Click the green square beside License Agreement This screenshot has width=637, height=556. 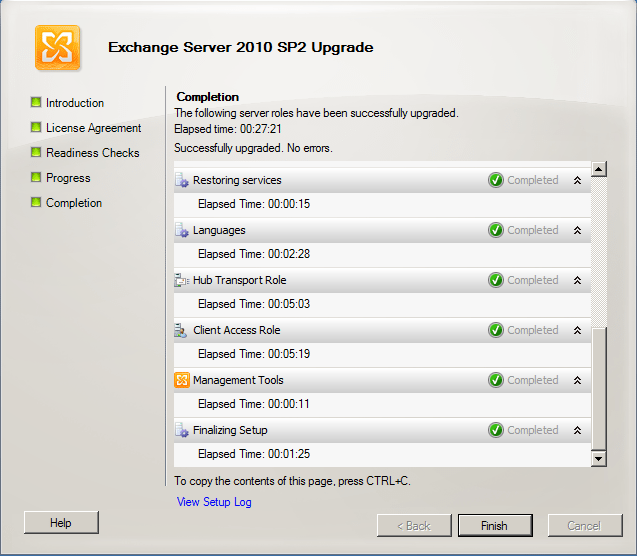(36, 127)
